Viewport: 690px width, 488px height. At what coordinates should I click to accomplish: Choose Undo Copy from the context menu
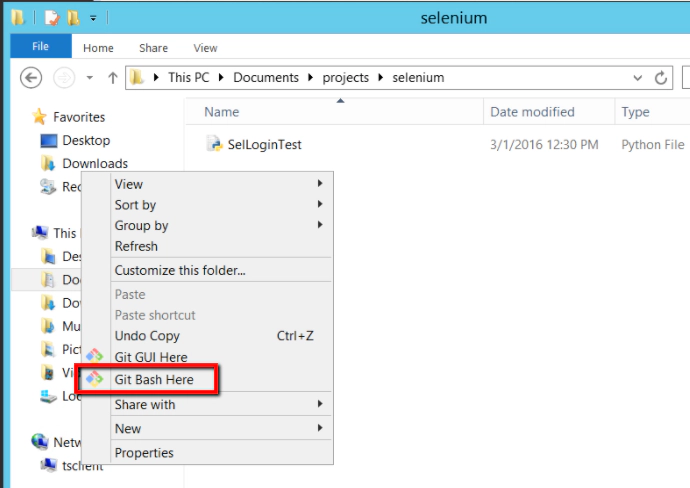(221, 336)
